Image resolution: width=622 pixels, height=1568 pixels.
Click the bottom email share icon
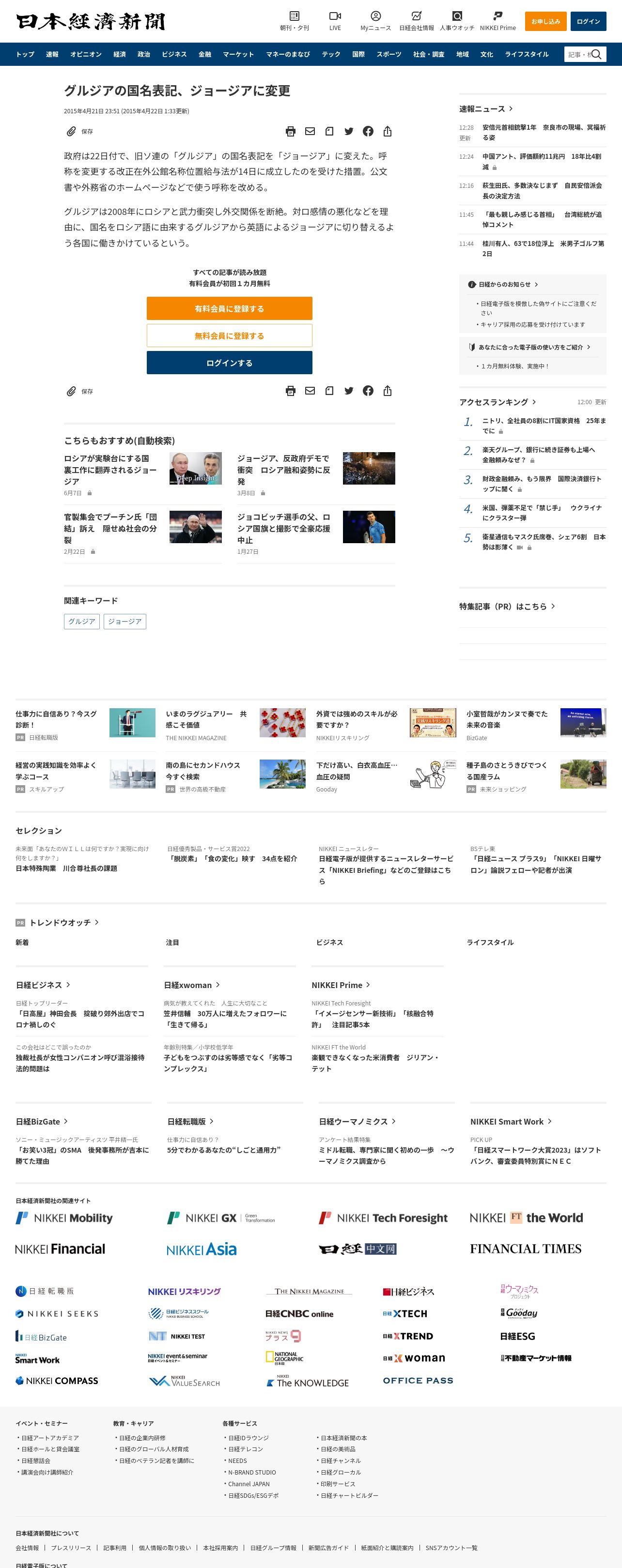[310, 391]
